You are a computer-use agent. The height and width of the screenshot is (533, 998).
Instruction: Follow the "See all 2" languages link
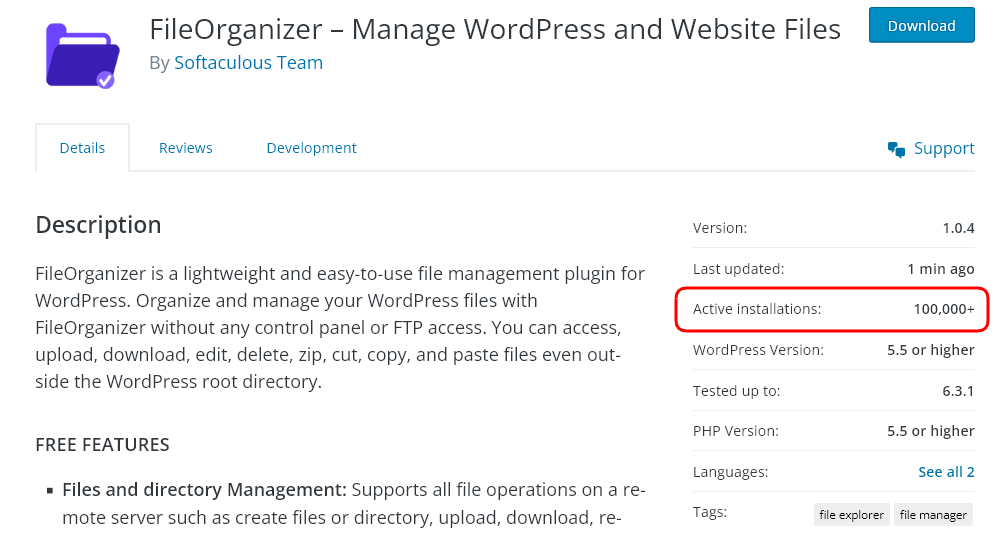click(x=946, y=472)
